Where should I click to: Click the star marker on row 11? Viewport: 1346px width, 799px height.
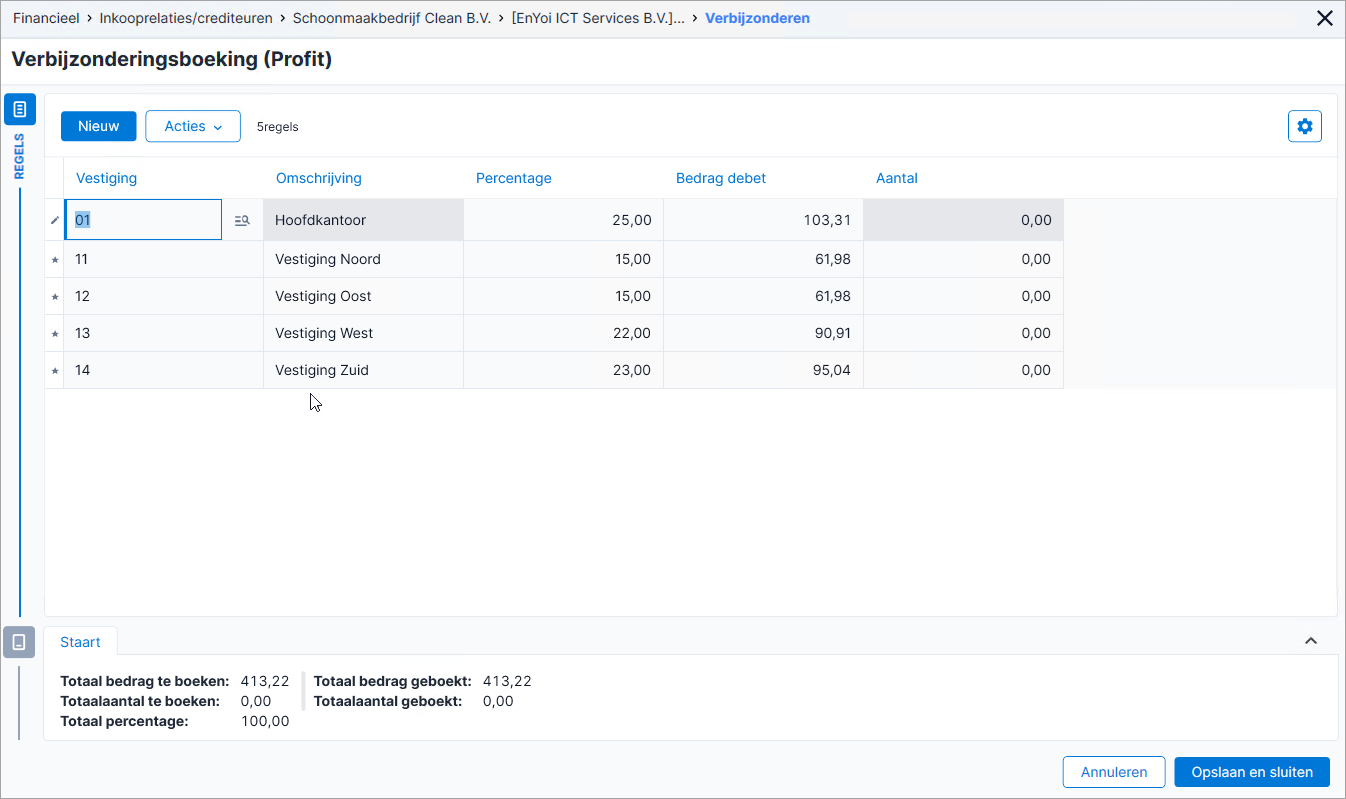[54, 259]
